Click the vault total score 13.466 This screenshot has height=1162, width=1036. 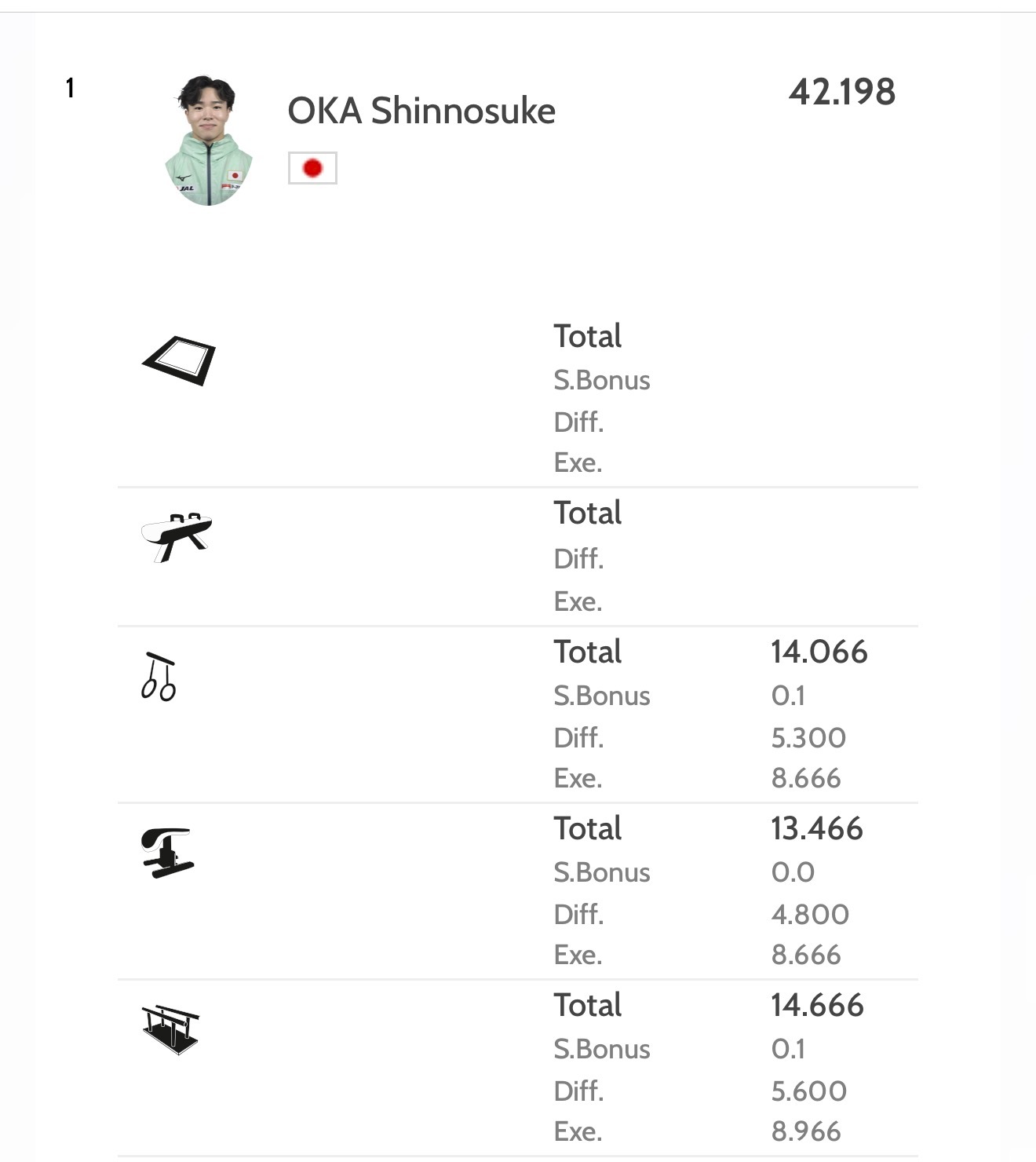pyautogui.click(x=816, y=828)
